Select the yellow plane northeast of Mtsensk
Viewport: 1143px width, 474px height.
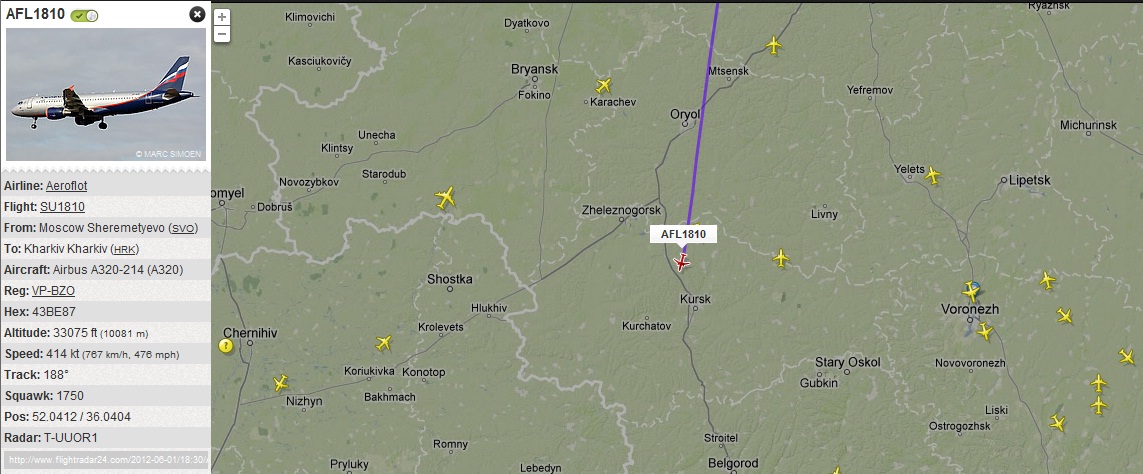pos(773,46)
